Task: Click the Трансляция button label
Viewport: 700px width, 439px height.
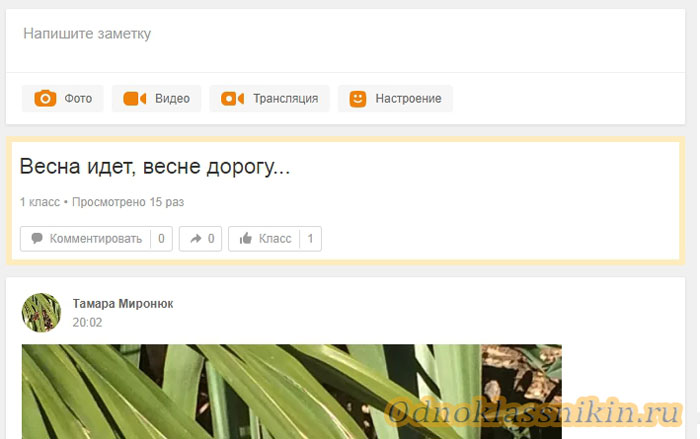Action: (x=286, y=98)
